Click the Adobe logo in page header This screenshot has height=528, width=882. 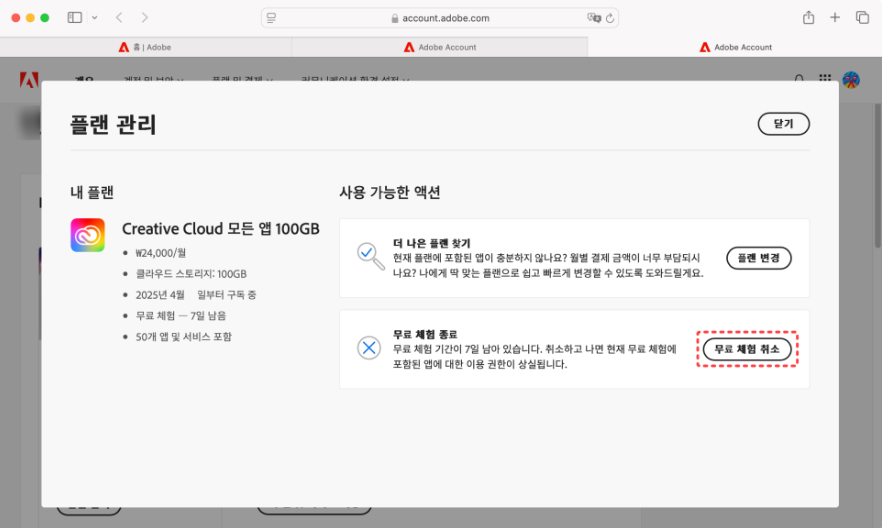click(29, 80)
